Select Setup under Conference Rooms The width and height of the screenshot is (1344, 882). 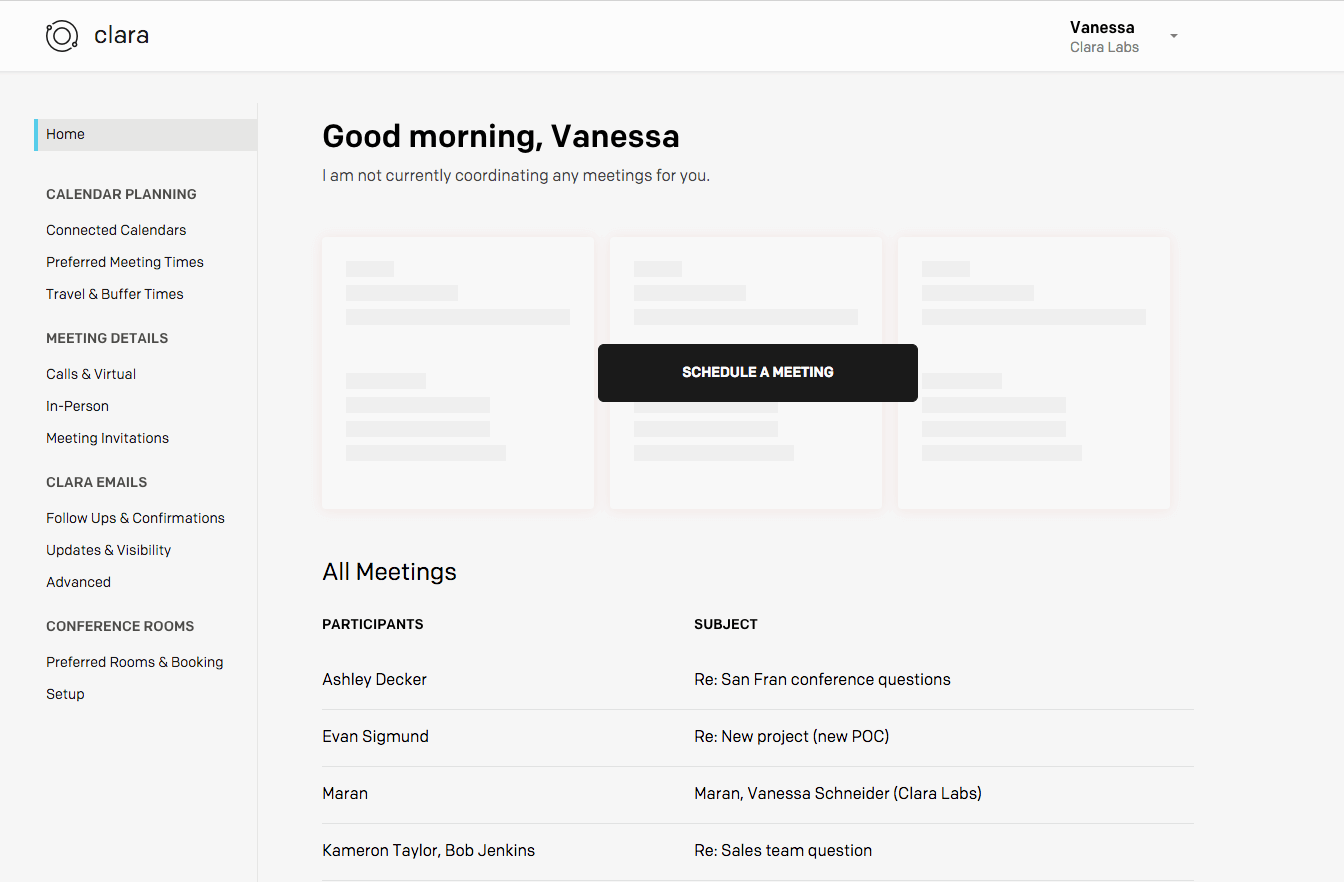(x=65, y=694)
